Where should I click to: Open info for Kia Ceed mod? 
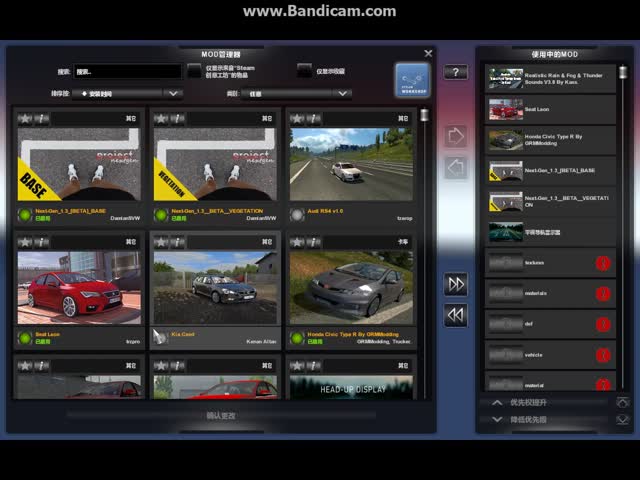[x=177, y=242]
